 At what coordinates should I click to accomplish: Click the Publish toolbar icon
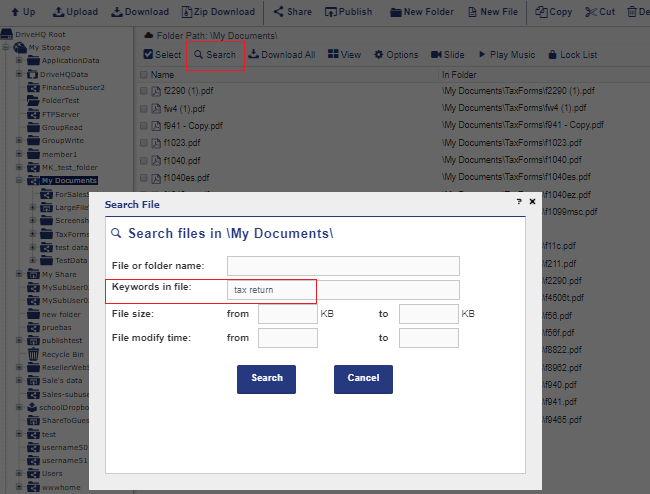348,12
